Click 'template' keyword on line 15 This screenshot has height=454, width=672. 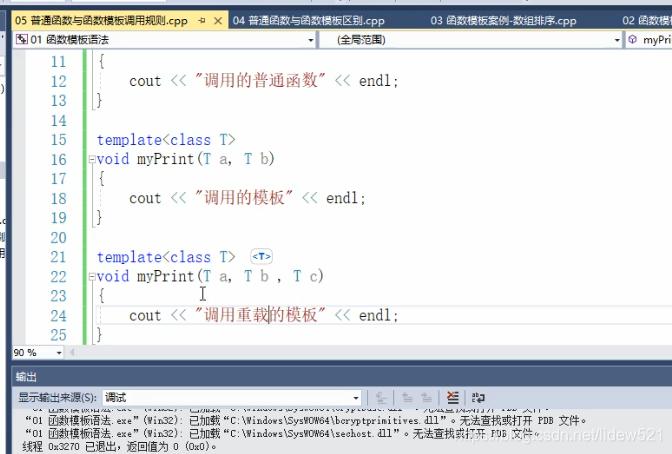pyautogui.click(x=129, y=140)
